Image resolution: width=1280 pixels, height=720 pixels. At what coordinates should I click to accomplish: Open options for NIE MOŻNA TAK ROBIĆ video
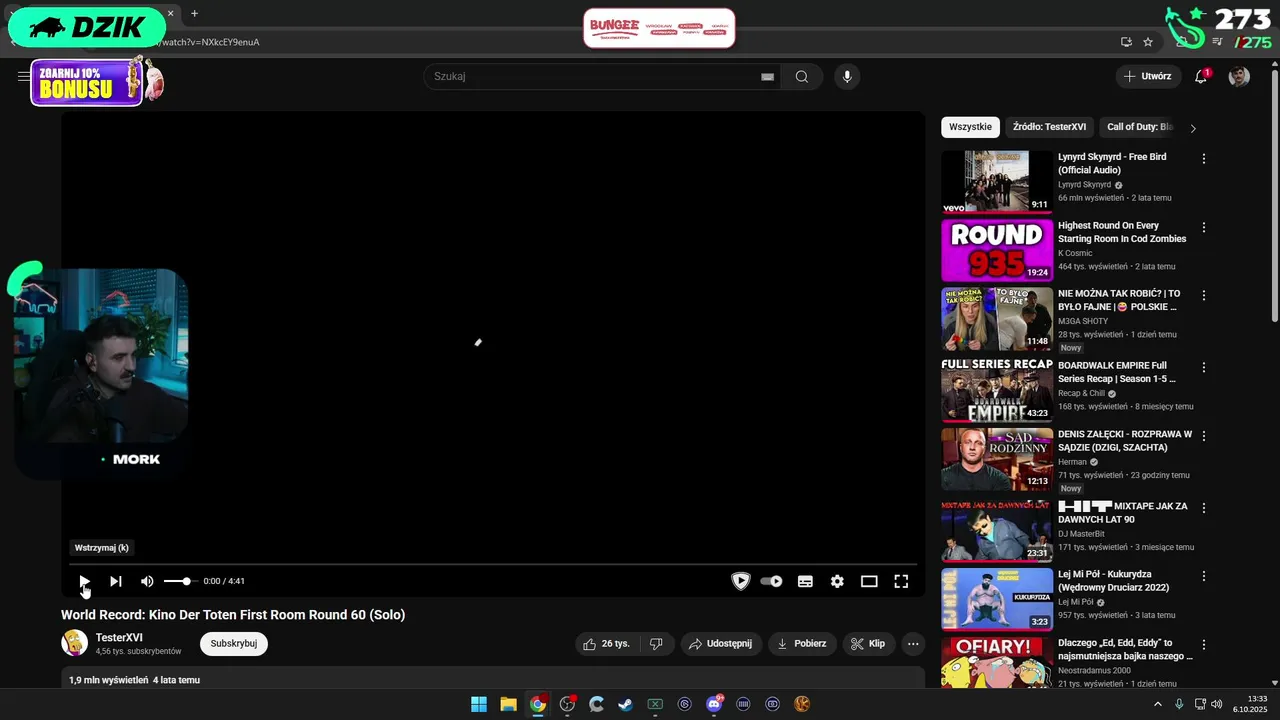tap(1204, 295)
